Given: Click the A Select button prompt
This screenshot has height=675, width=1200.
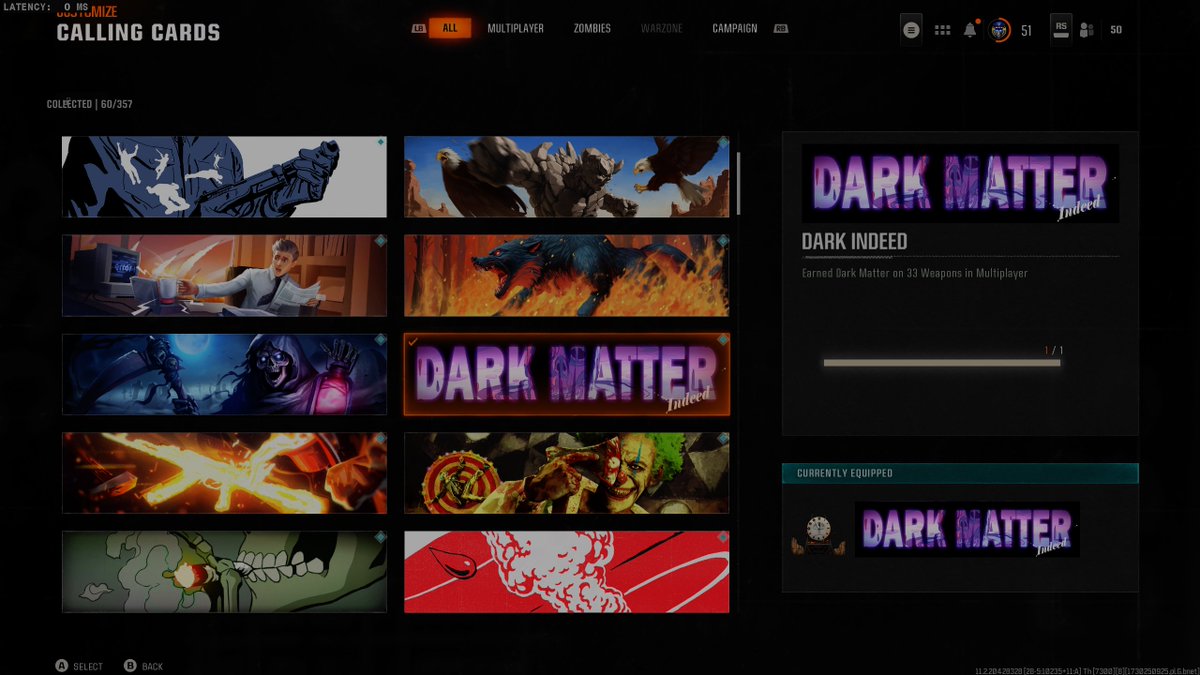Looking at the screenshot, I should tap(79, 666).
